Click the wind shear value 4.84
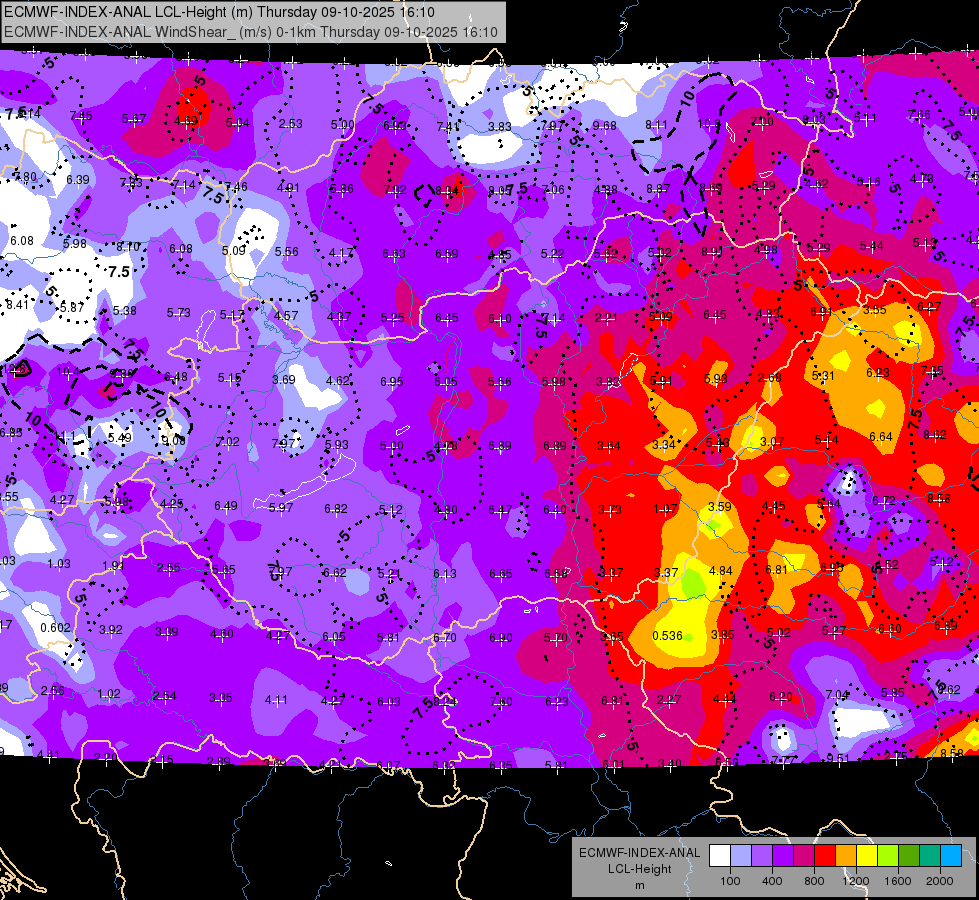The width and height of the screenshot is (979, 900). [x=721, y=571]
